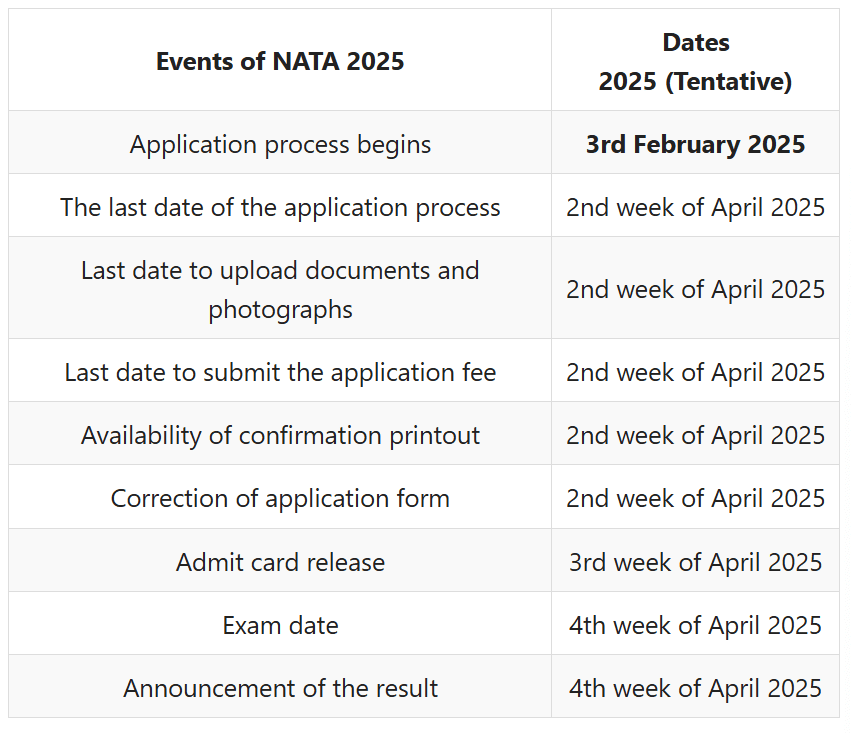Select "Announcement of the result" cell
851x733 pixels.
coord(280,688)
